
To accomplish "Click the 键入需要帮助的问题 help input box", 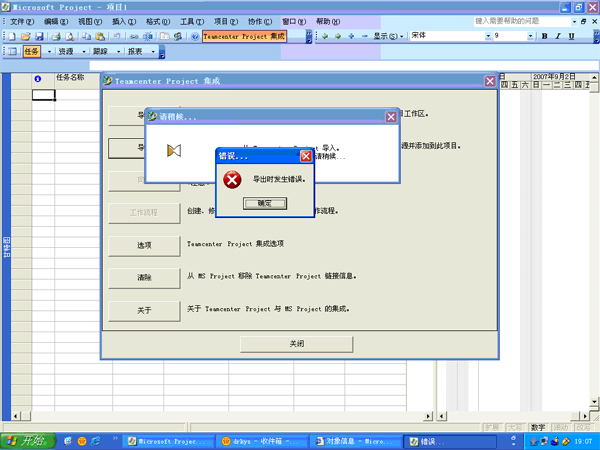I will [522, 21].
